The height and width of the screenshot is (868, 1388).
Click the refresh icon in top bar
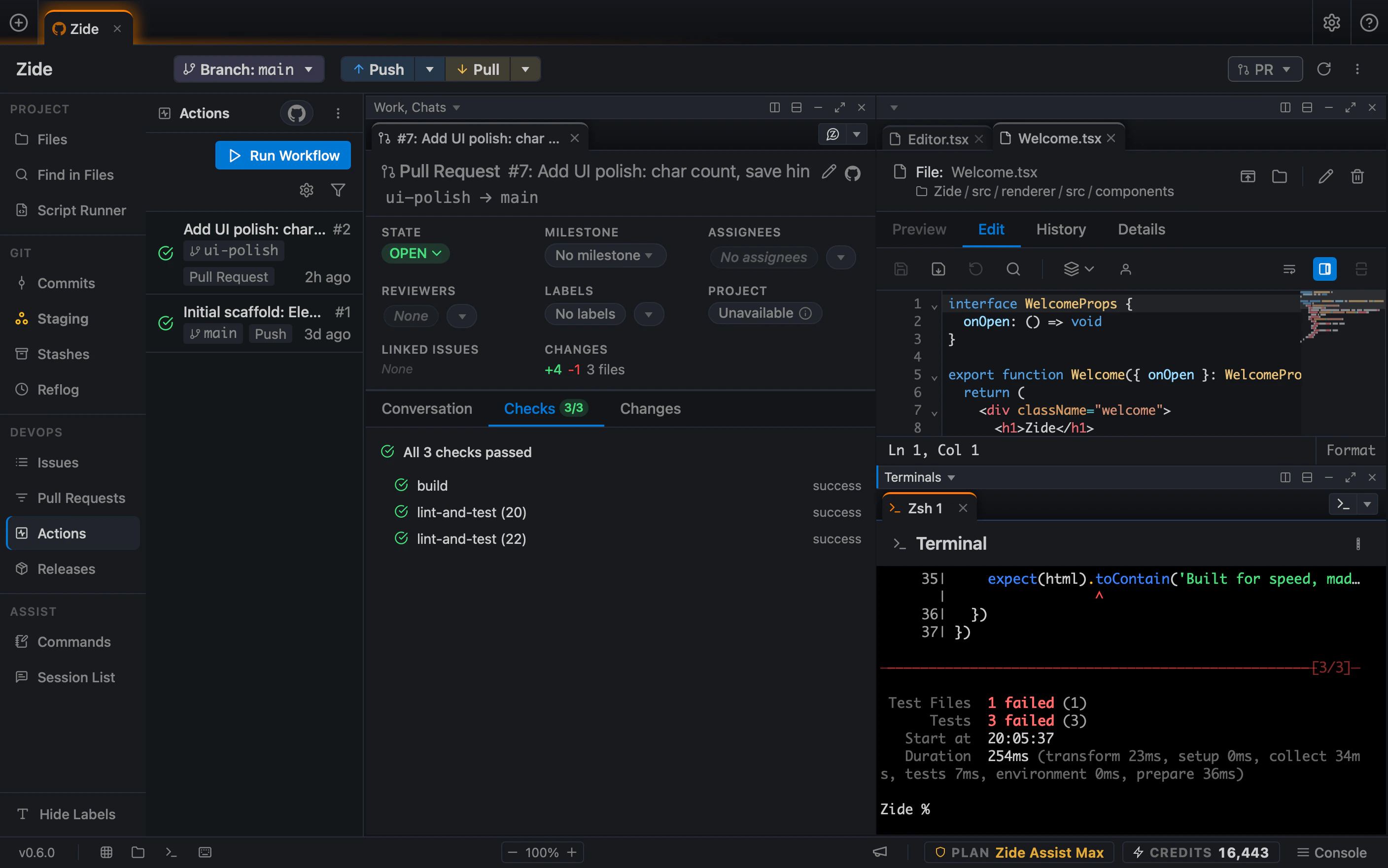pos(1324,69)
